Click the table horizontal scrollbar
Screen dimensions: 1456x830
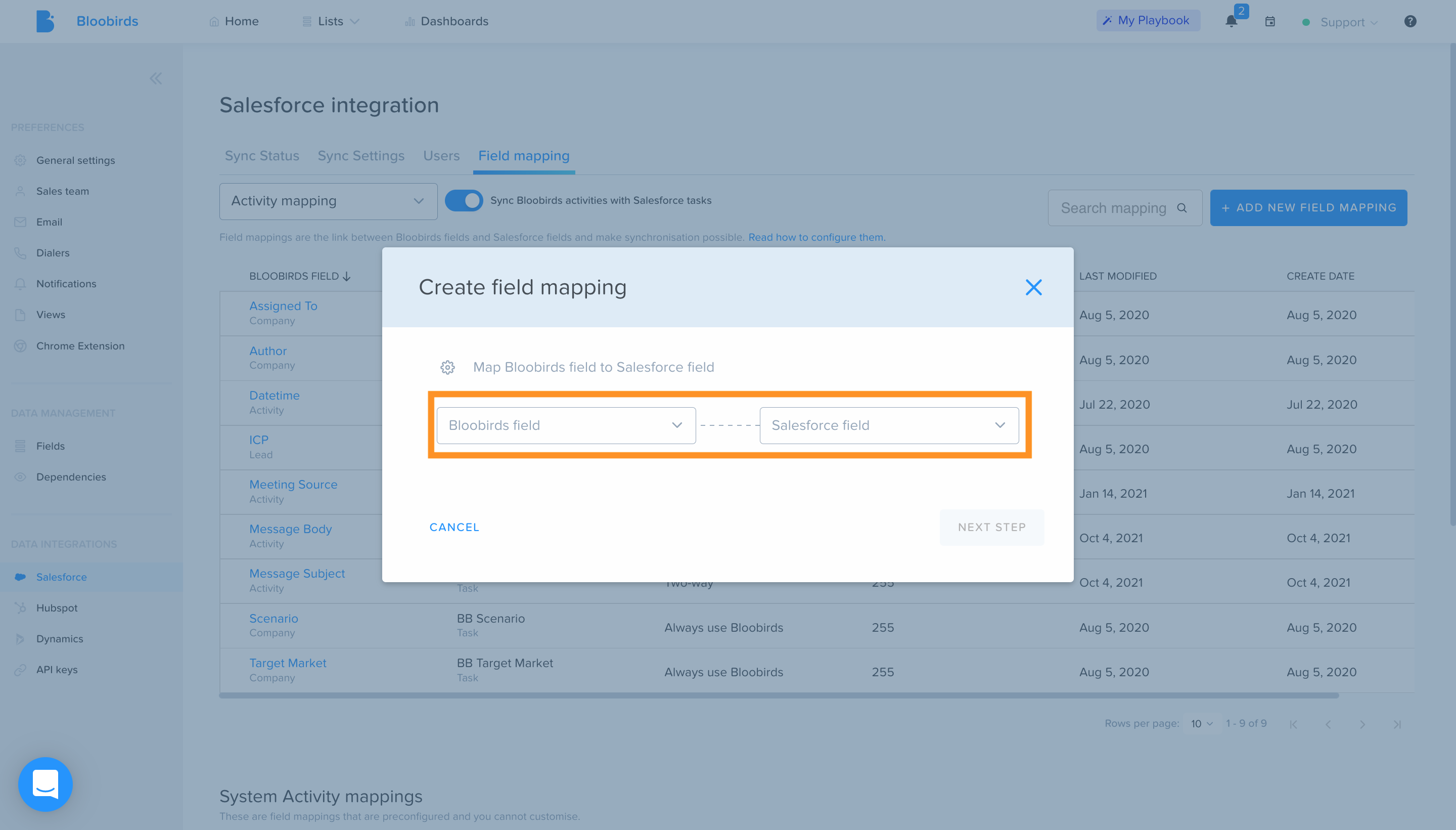coord(779,695)
